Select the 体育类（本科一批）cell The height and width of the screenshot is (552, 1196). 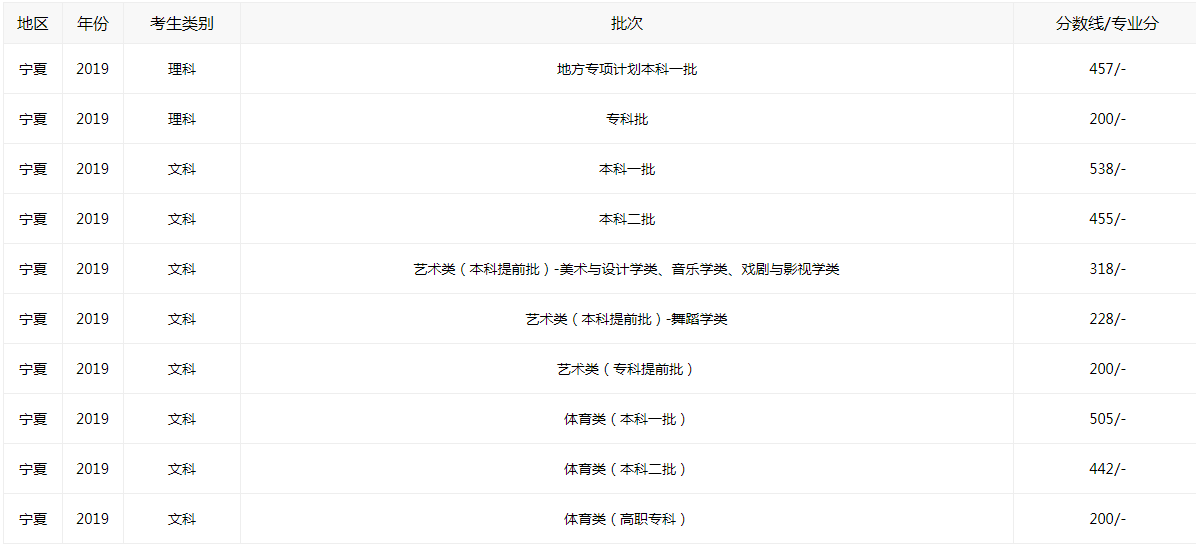pos(626,419)
